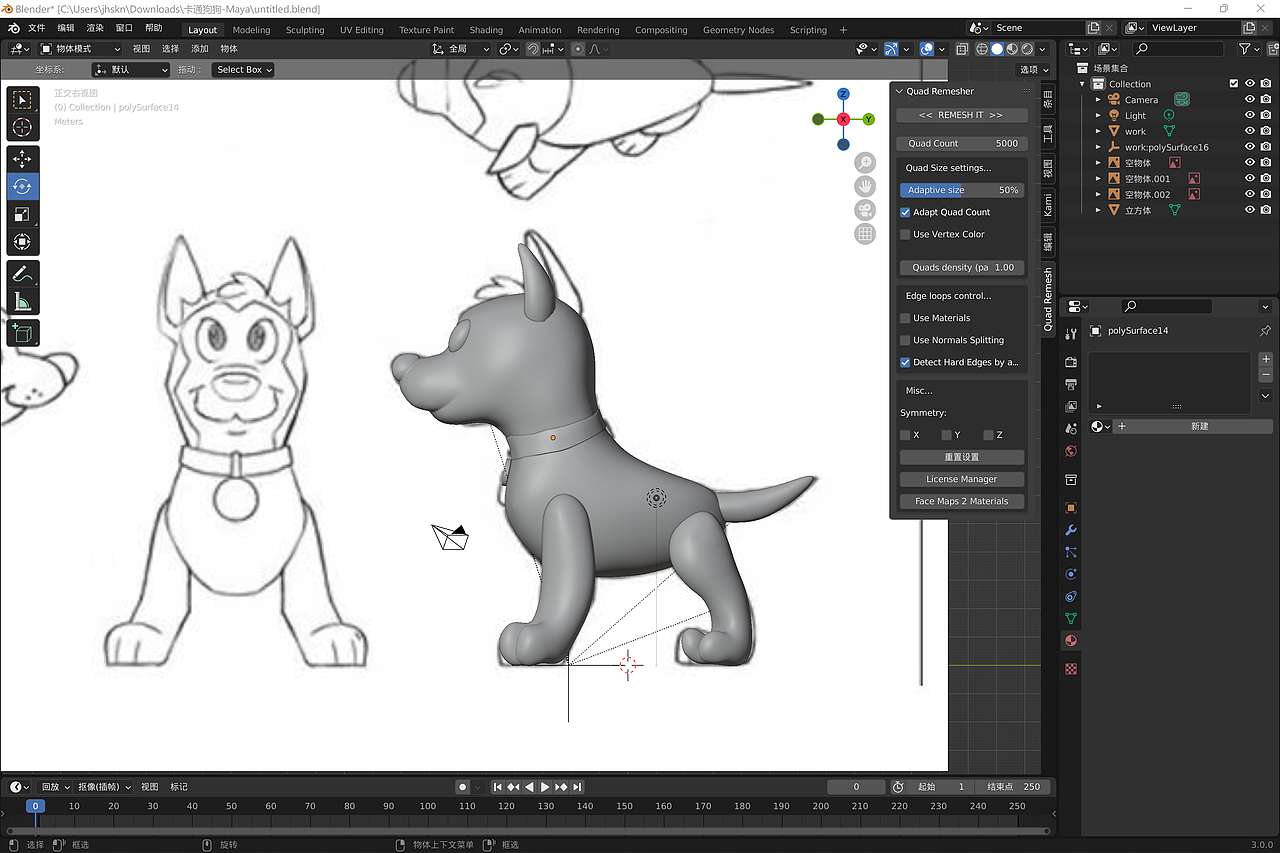Switch to camera view via camera icon
Image resolution: width=1280 pixels, height=853 pixels.
(865, 210)
